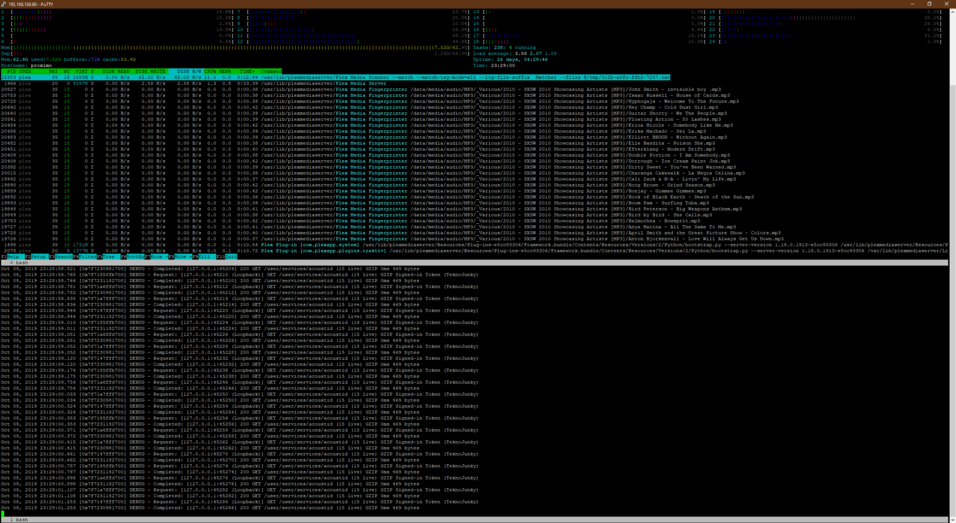The width and height of the screenshot is (956, 523).
Task: Select the row for Double Portion - I Am Somebody
Action: coord(366,155)
